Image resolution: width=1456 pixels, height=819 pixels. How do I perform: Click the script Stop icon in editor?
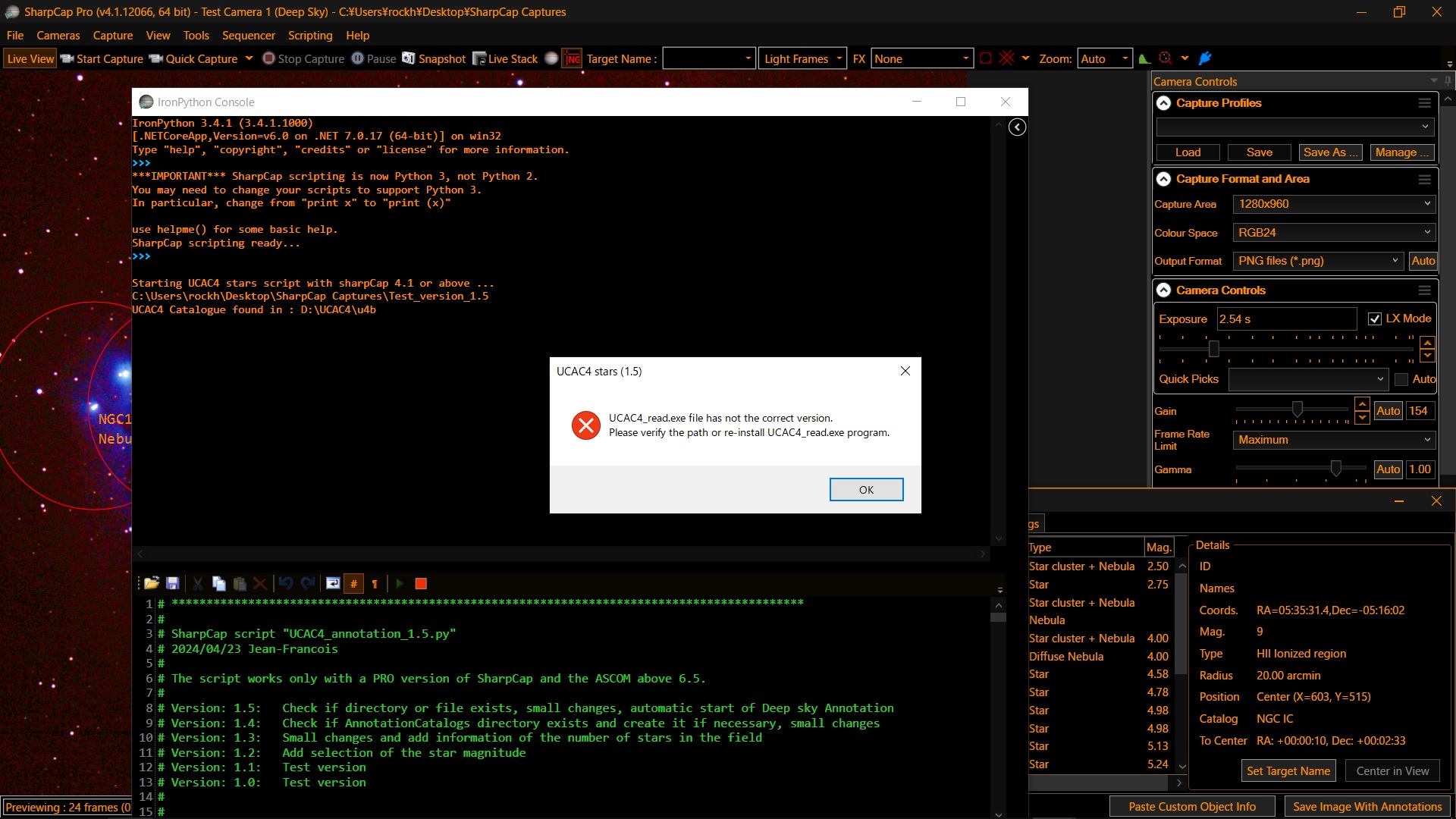coord(421,583)
